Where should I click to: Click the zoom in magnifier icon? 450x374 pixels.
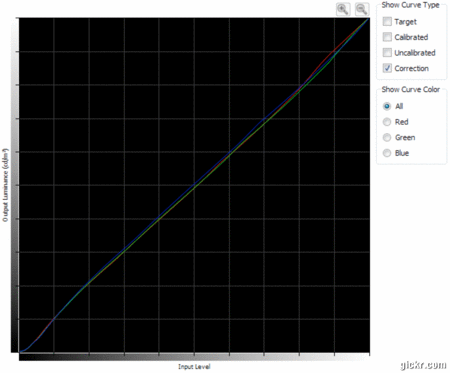pyautogui.click(x=343, y=9)
